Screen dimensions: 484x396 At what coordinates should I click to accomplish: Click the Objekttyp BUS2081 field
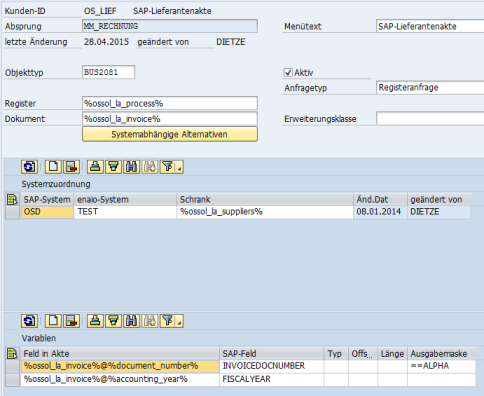coord(108,72)
